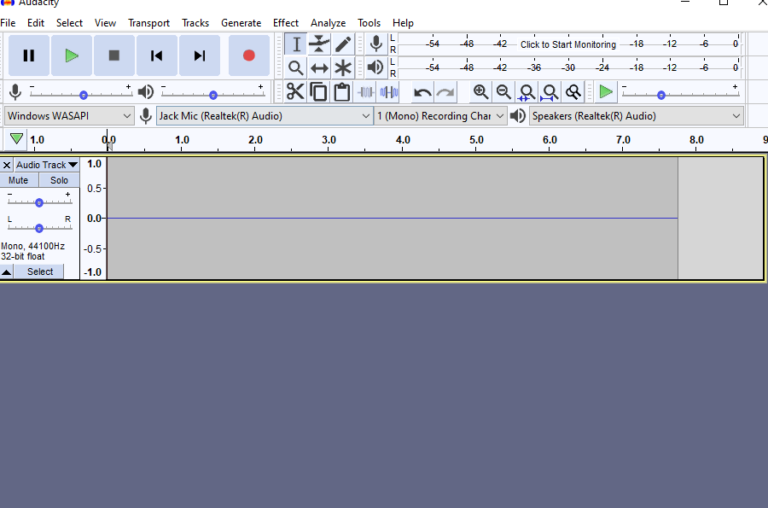Click to Start Monitoring on the recording meter

click(568, 44)
